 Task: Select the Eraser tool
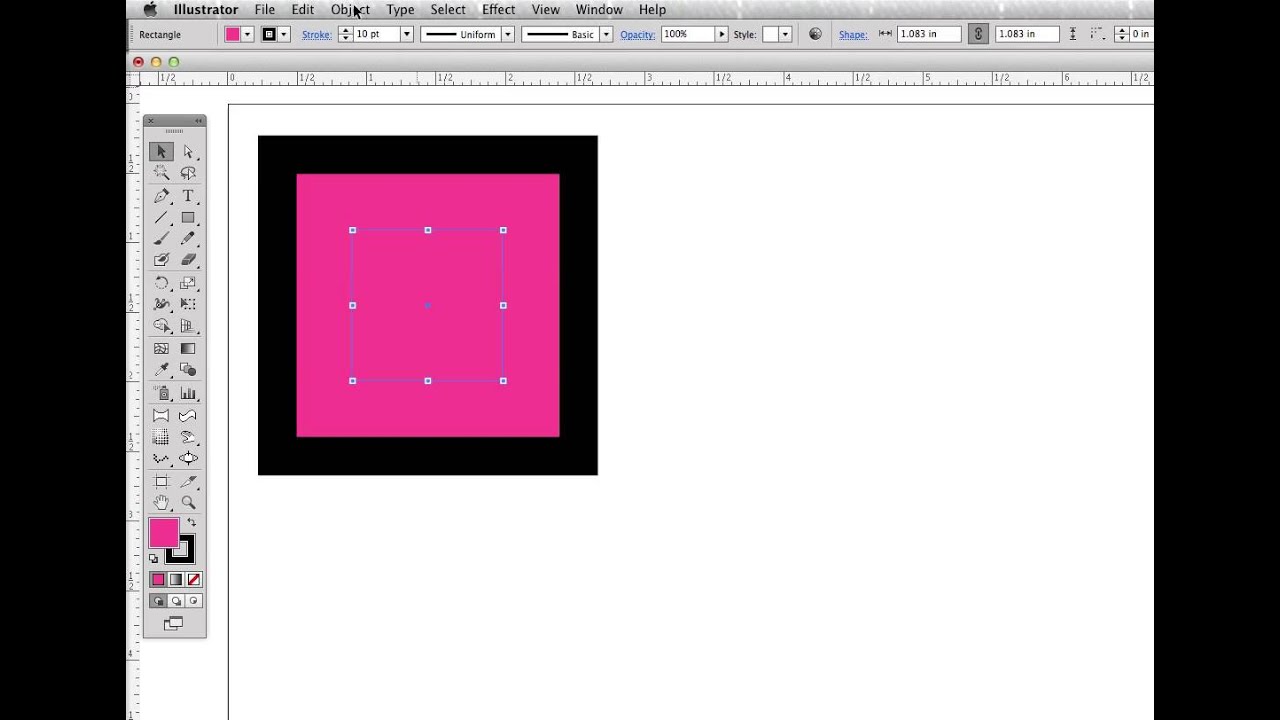pos(188,260)
